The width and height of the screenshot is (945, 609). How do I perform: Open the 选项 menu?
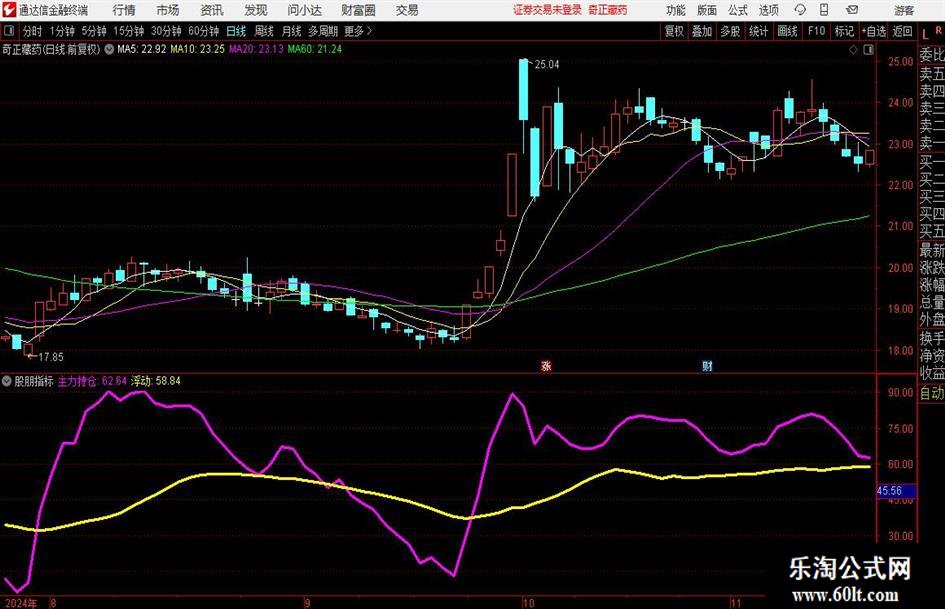click(768, 10)
